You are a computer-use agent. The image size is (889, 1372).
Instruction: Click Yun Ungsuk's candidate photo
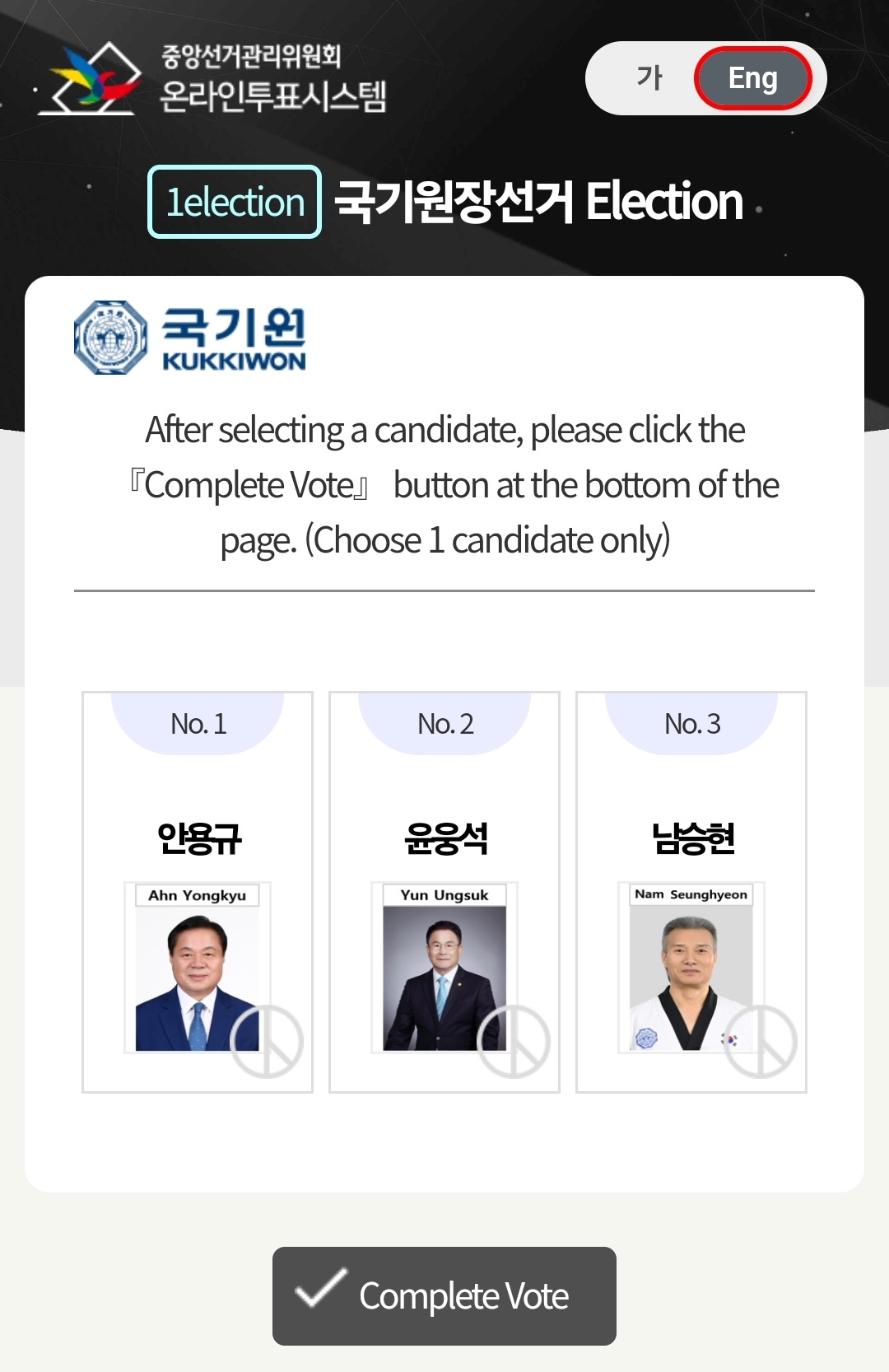coord(444,978)
